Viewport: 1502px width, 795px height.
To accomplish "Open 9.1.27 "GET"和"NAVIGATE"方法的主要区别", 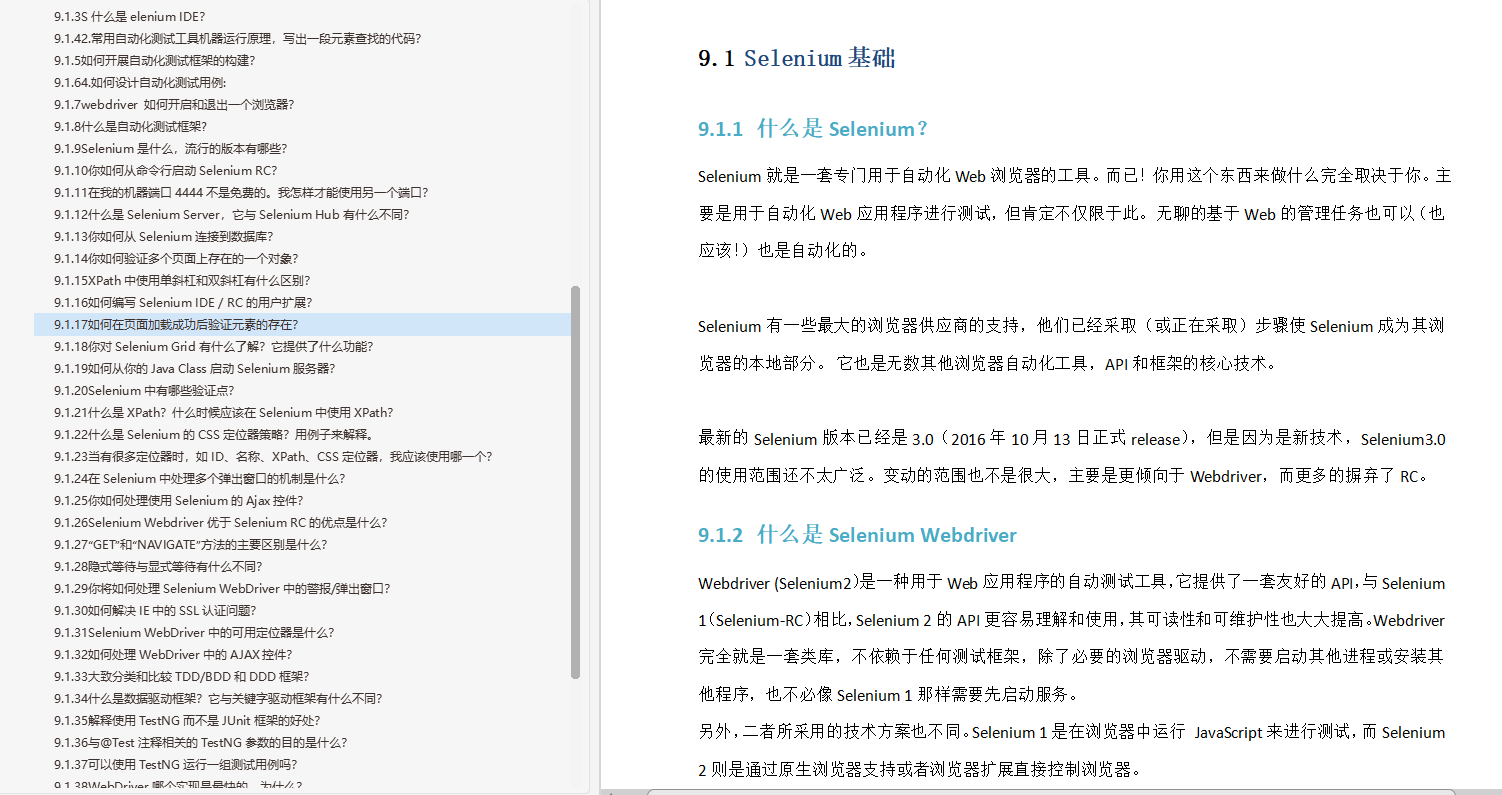I will pos(191,544).
